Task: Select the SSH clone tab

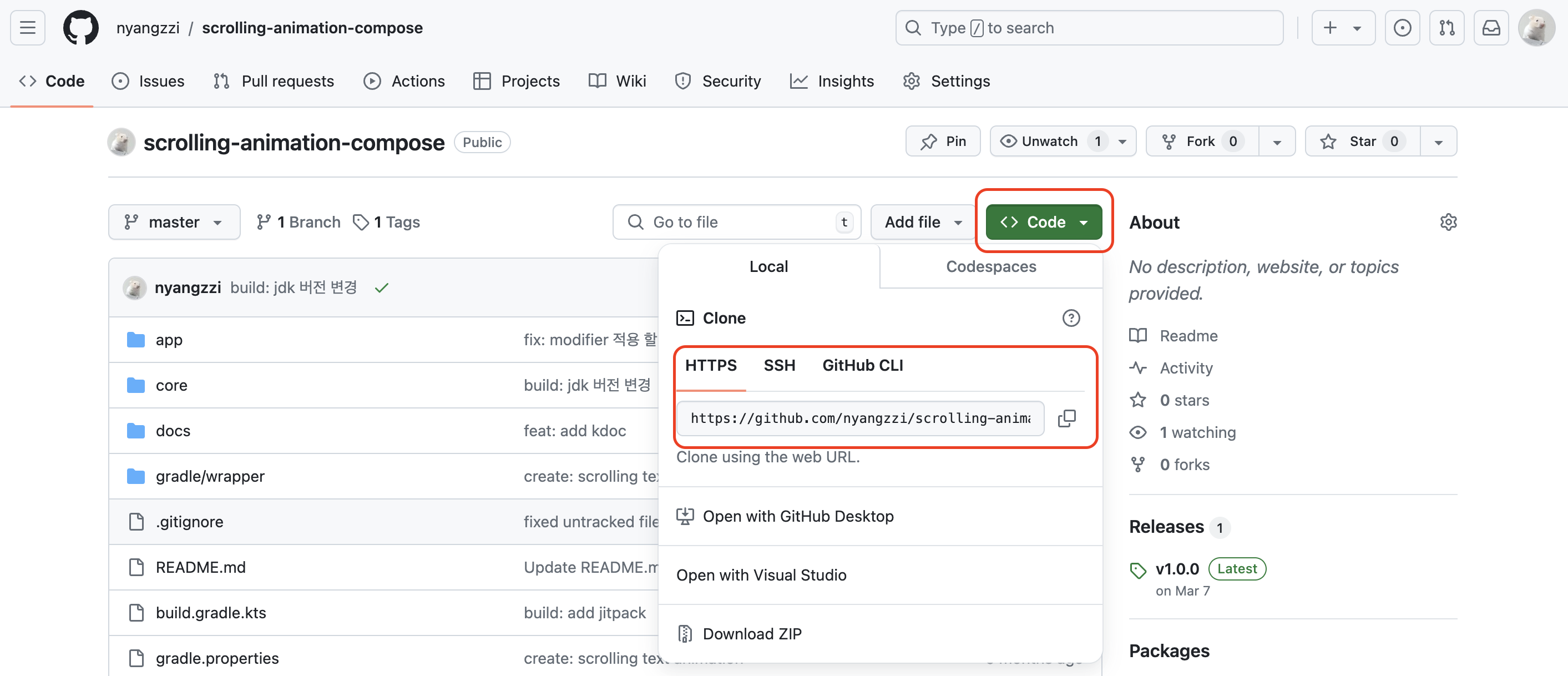Action: coord(779,365)
